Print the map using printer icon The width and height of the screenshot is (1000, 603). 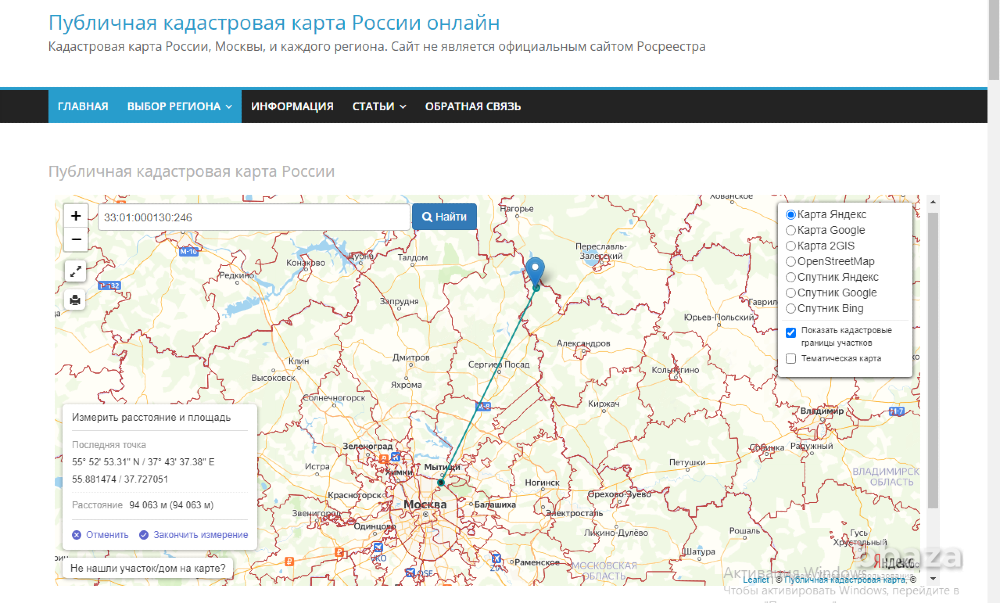(x=76, y=299)
